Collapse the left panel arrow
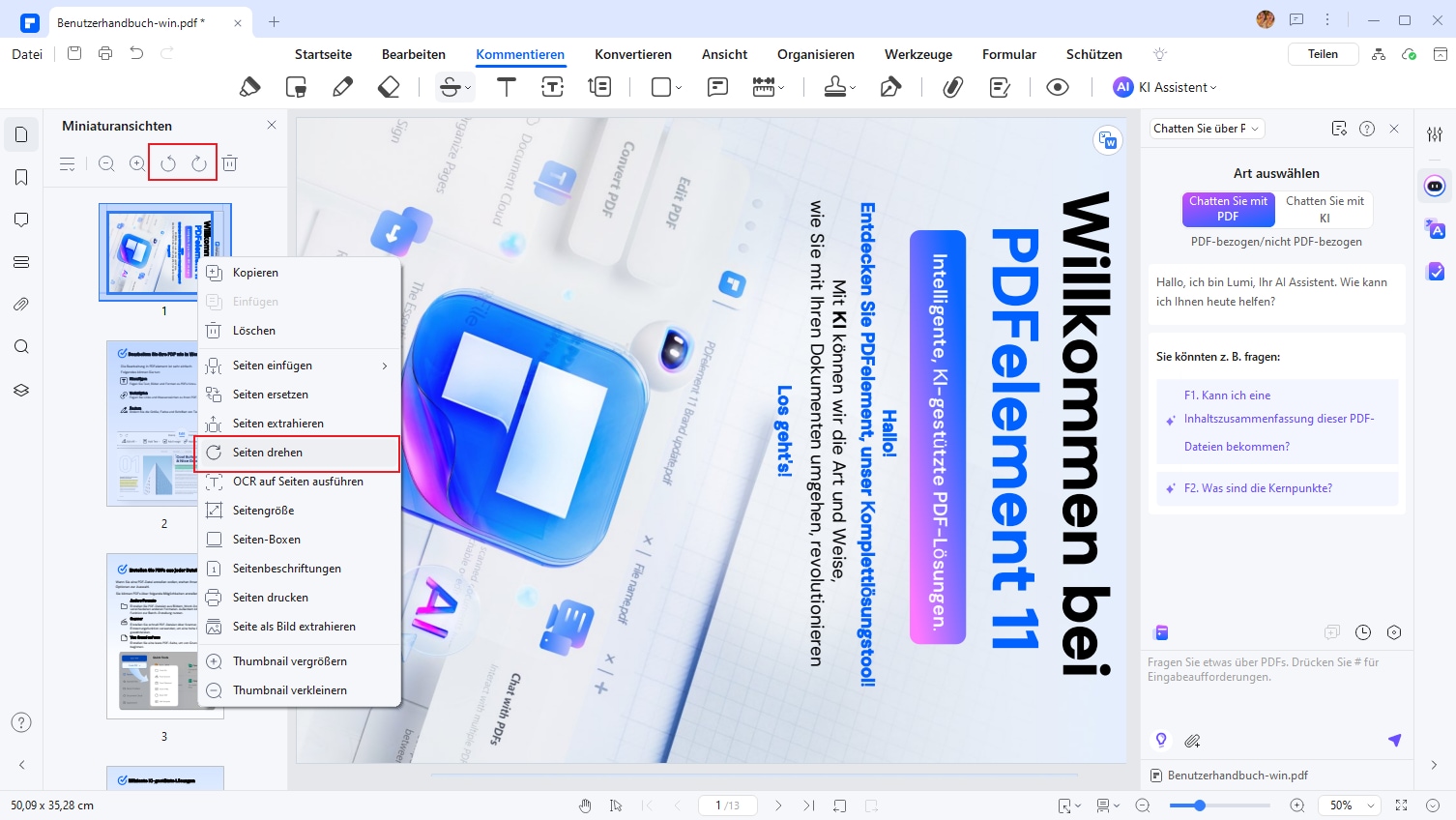 [x=21, y=765]
